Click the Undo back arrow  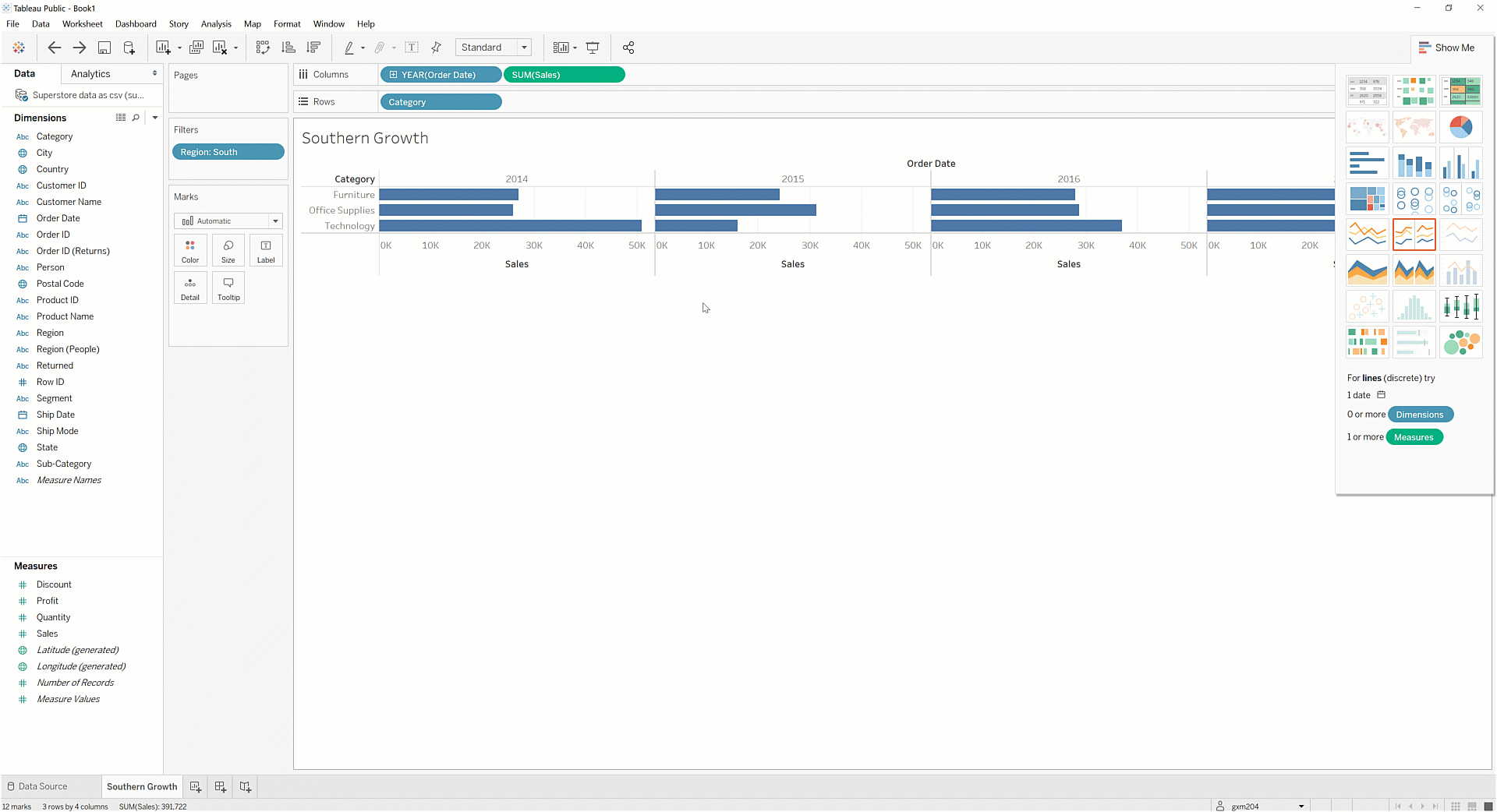click(x=54, y=48)
